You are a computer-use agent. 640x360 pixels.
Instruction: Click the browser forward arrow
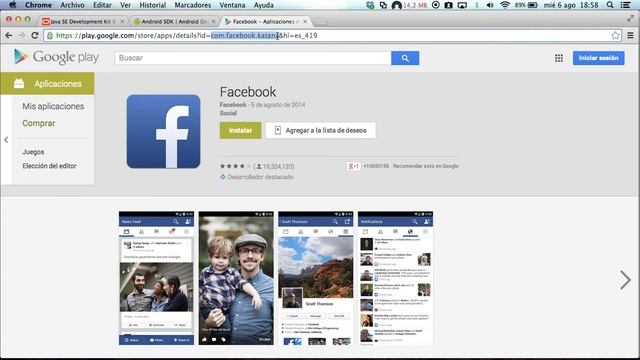22,36
